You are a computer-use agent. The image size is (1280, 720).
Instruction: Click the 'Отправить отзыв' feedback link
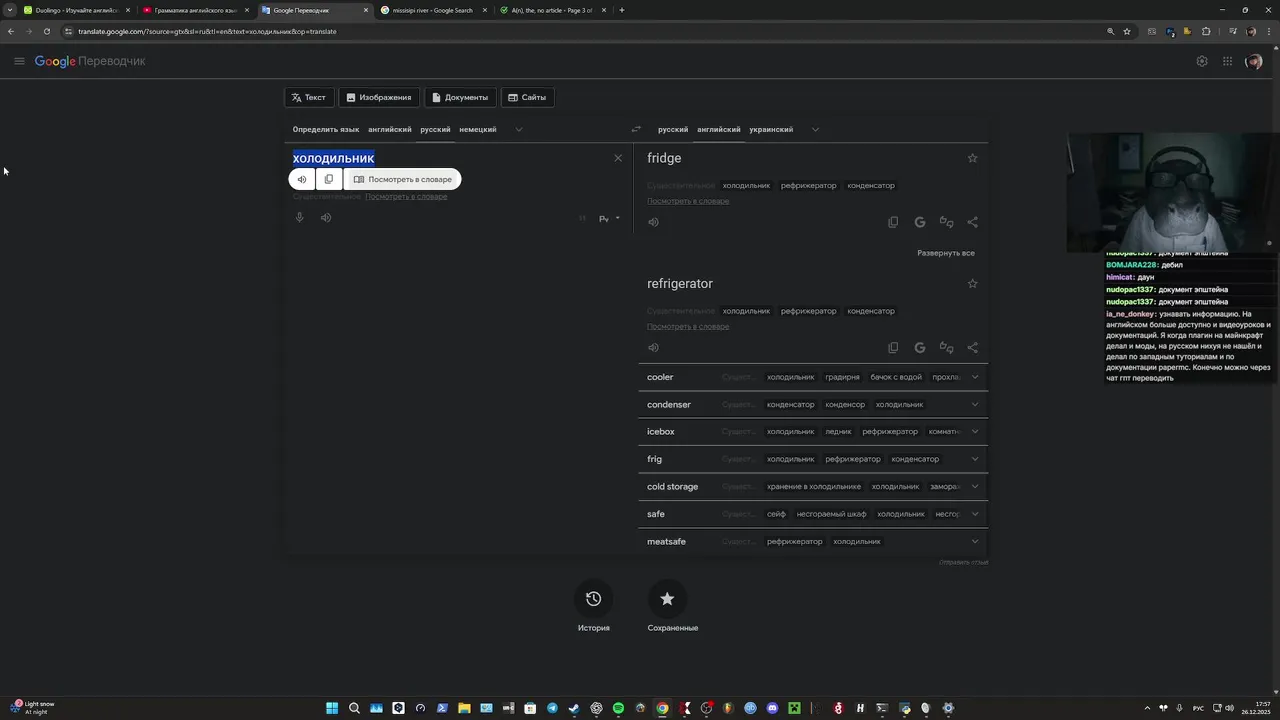tap(963, 562)
